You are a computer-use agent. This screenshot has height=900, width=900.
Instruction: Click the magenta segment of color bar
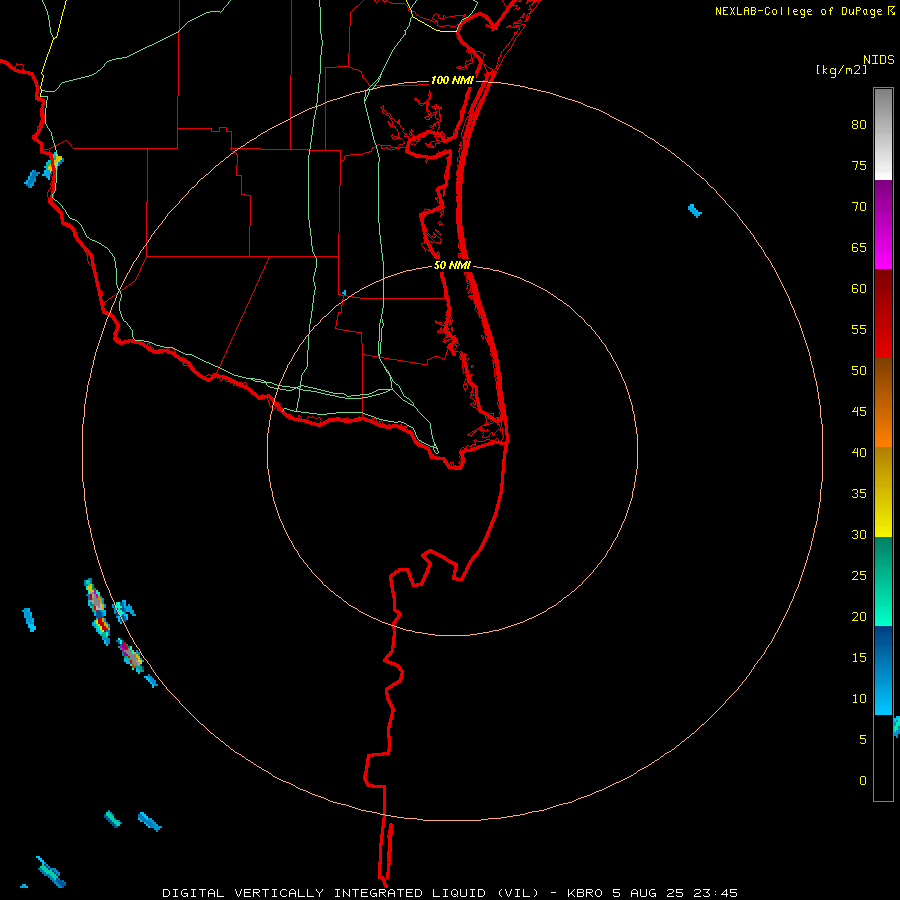(883, 224)
